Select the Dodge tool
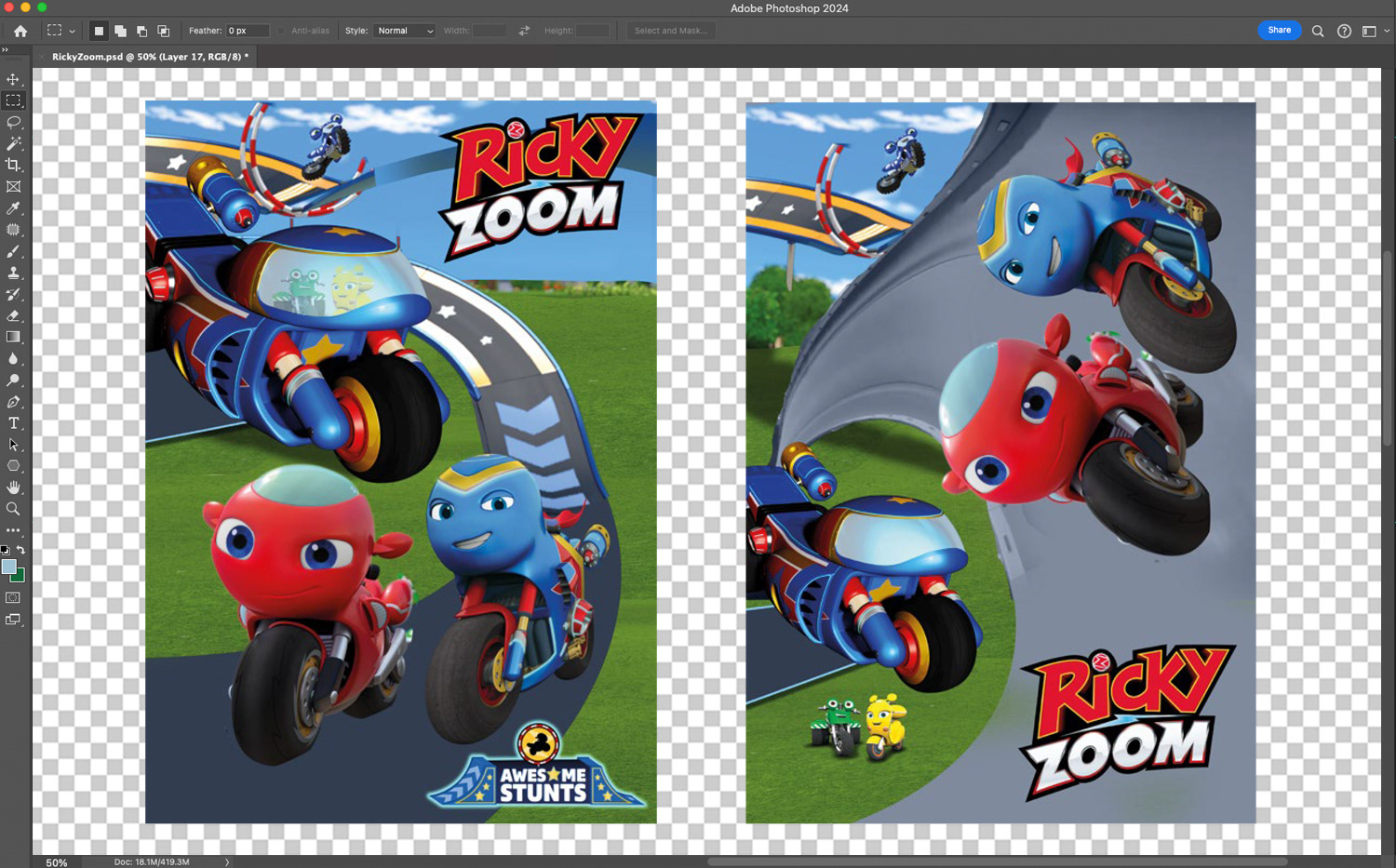This screenshot has width=1396, height=868. 13,380
